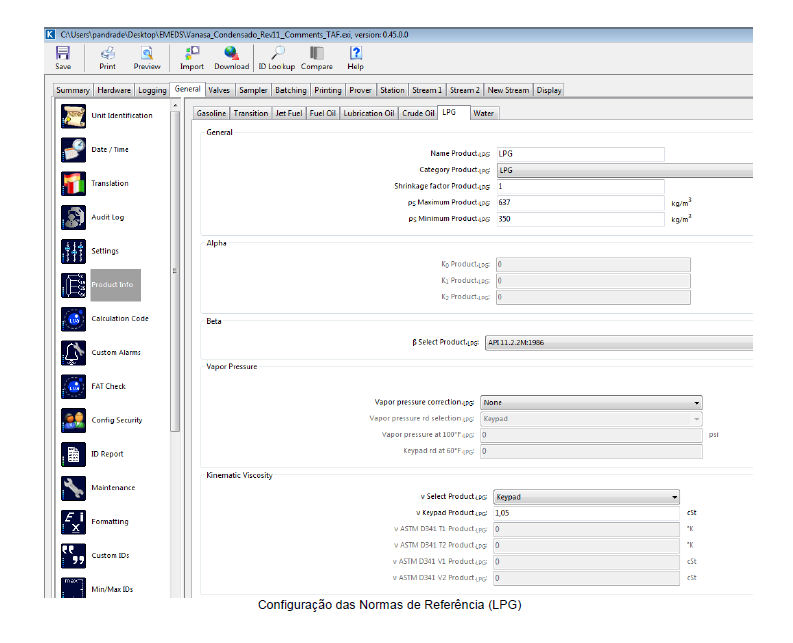Open the Jet Fuel product tab
The width and height of the screenshot is (793, 643).
point(289,113)
